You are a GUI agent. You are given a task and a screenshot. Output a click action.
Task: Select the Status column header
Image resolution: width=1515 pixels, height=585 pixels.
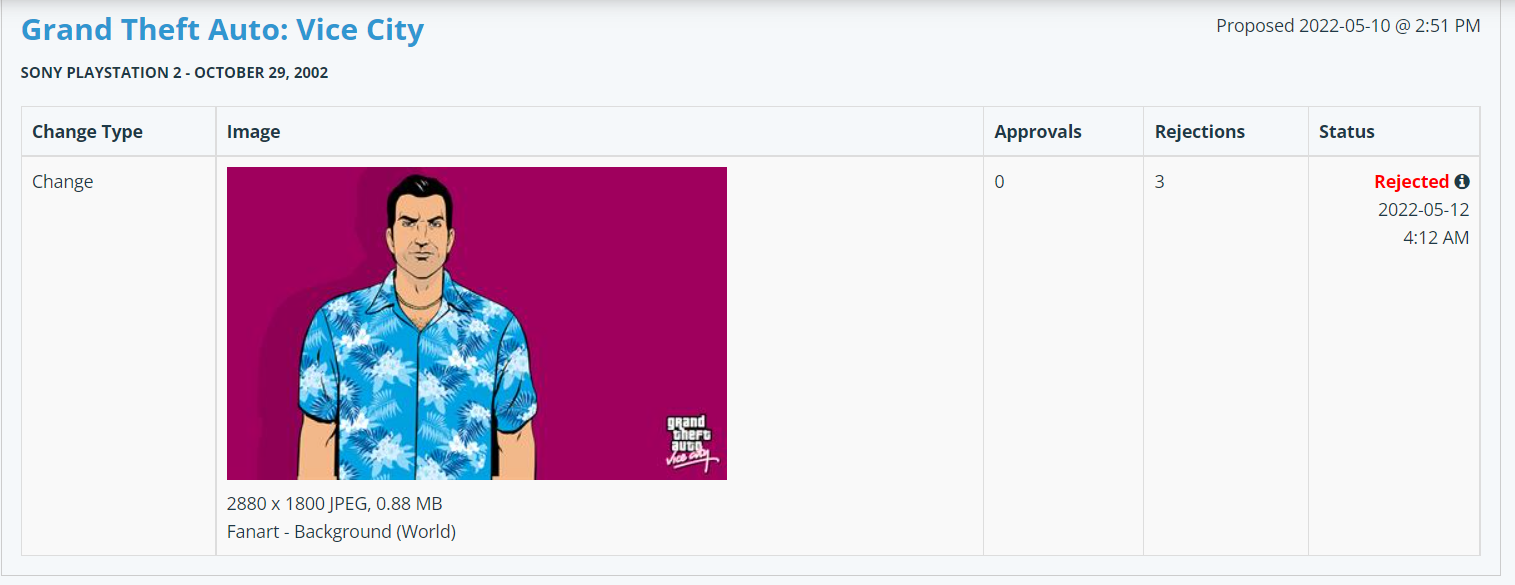(1347, 131)
